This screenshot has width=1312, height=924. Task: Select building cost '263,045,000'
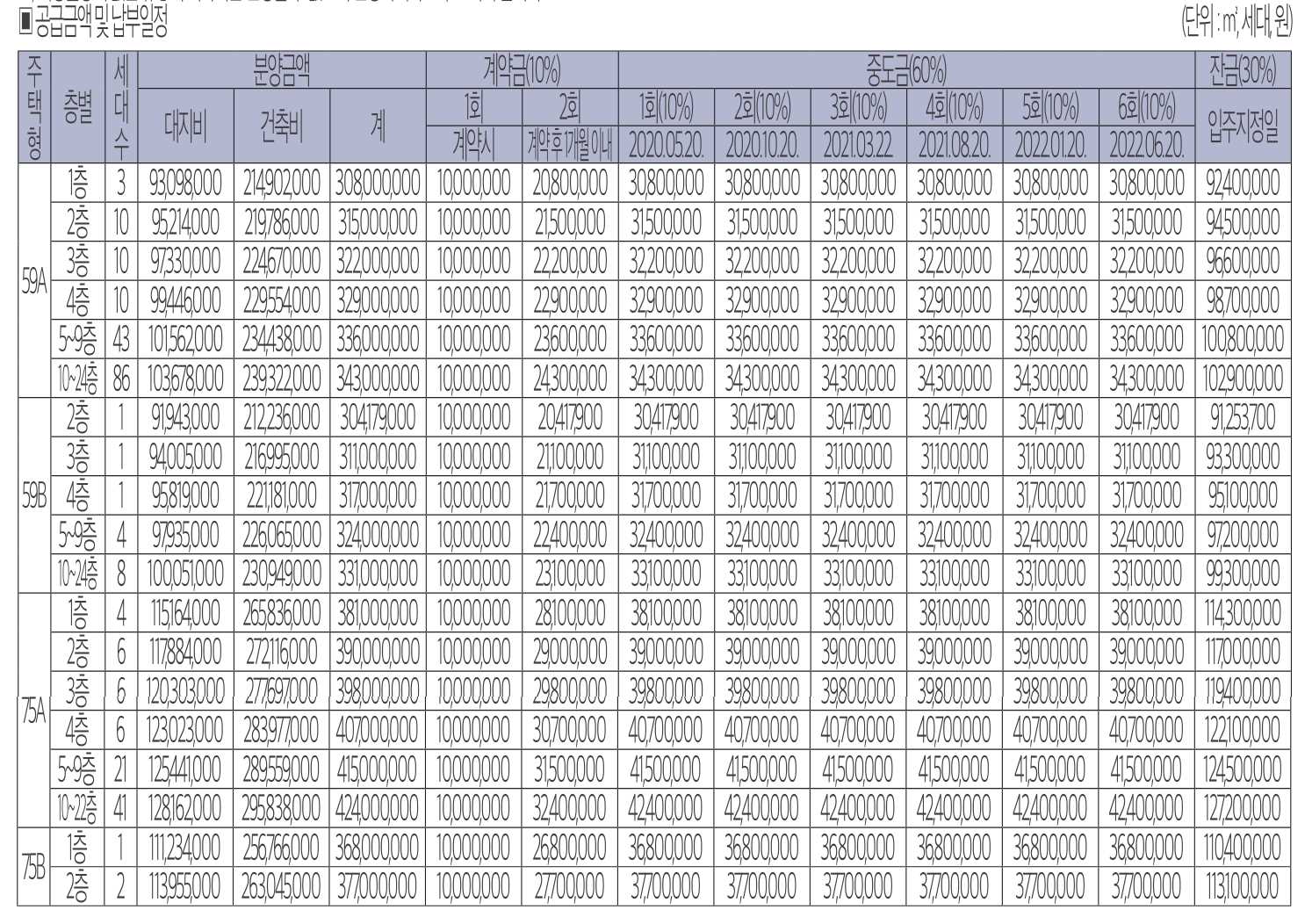coord(282,885)
